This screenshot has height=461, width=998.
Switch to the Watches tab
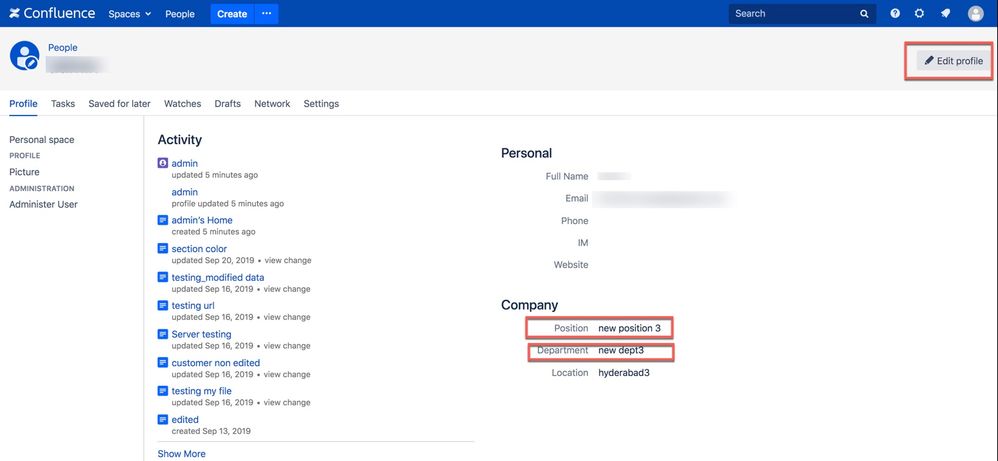click(183, 104)
